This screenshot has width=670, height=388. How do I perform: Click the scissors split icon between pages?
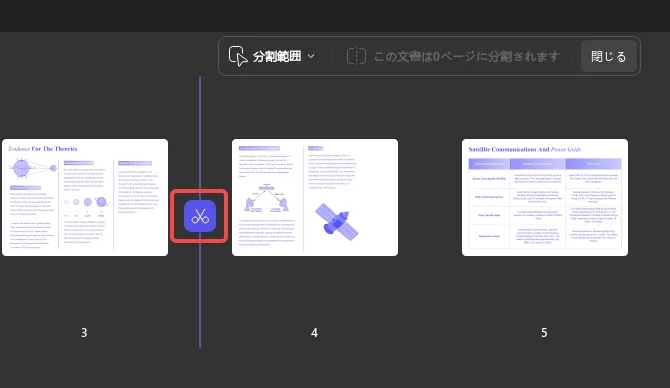[200, 216]
